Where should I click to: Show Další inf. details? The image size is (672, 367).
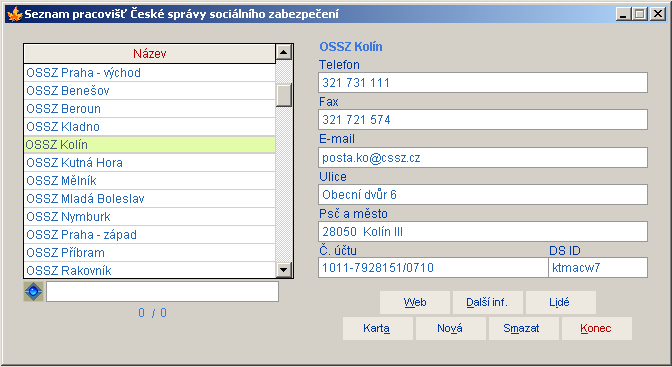click(x=488, y=302)
